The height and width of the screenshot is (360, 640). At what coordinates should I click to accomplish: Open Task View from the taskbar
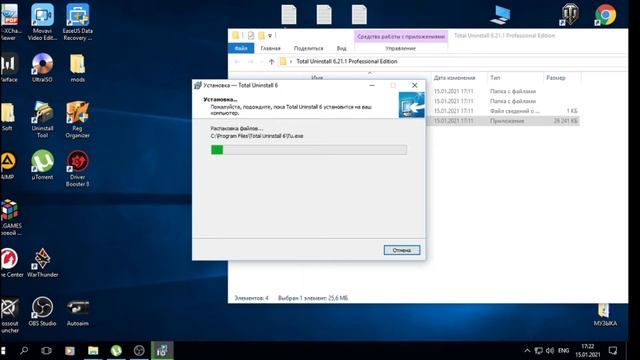47,350
